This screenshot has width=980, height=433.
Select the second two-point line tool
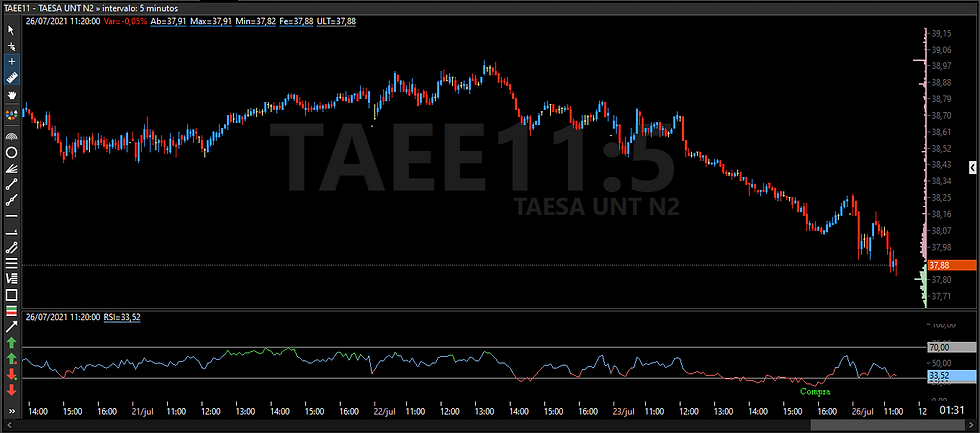tap(11, 247)
